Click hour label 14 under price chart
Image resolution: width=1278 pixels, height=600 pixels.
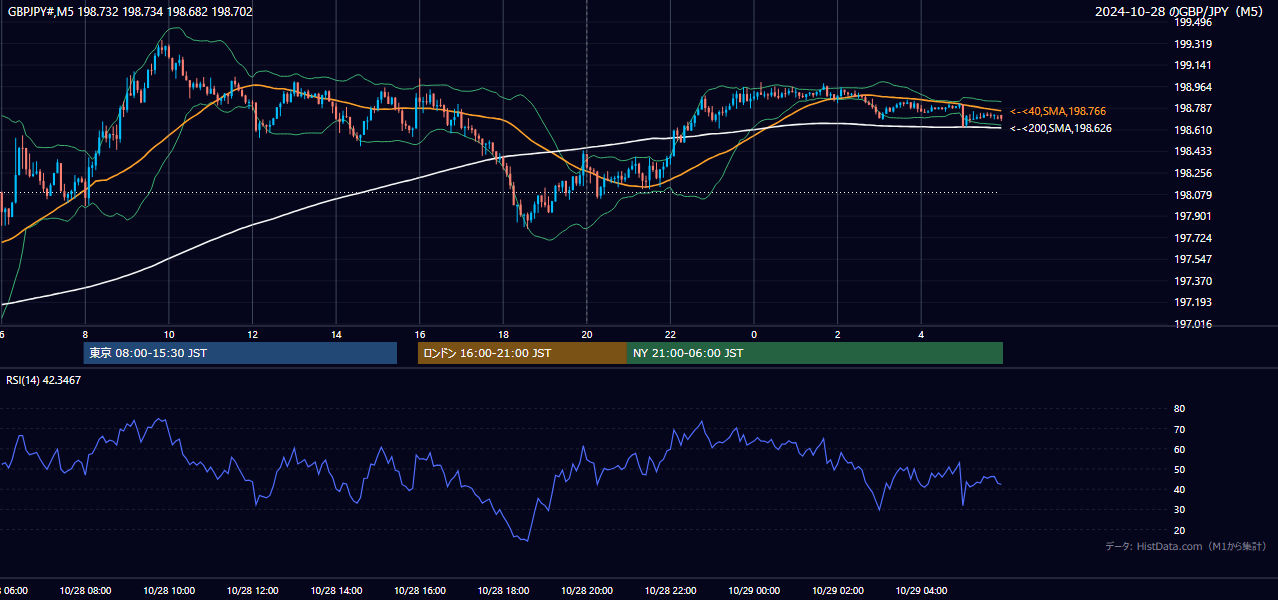(x=336, y=335)
